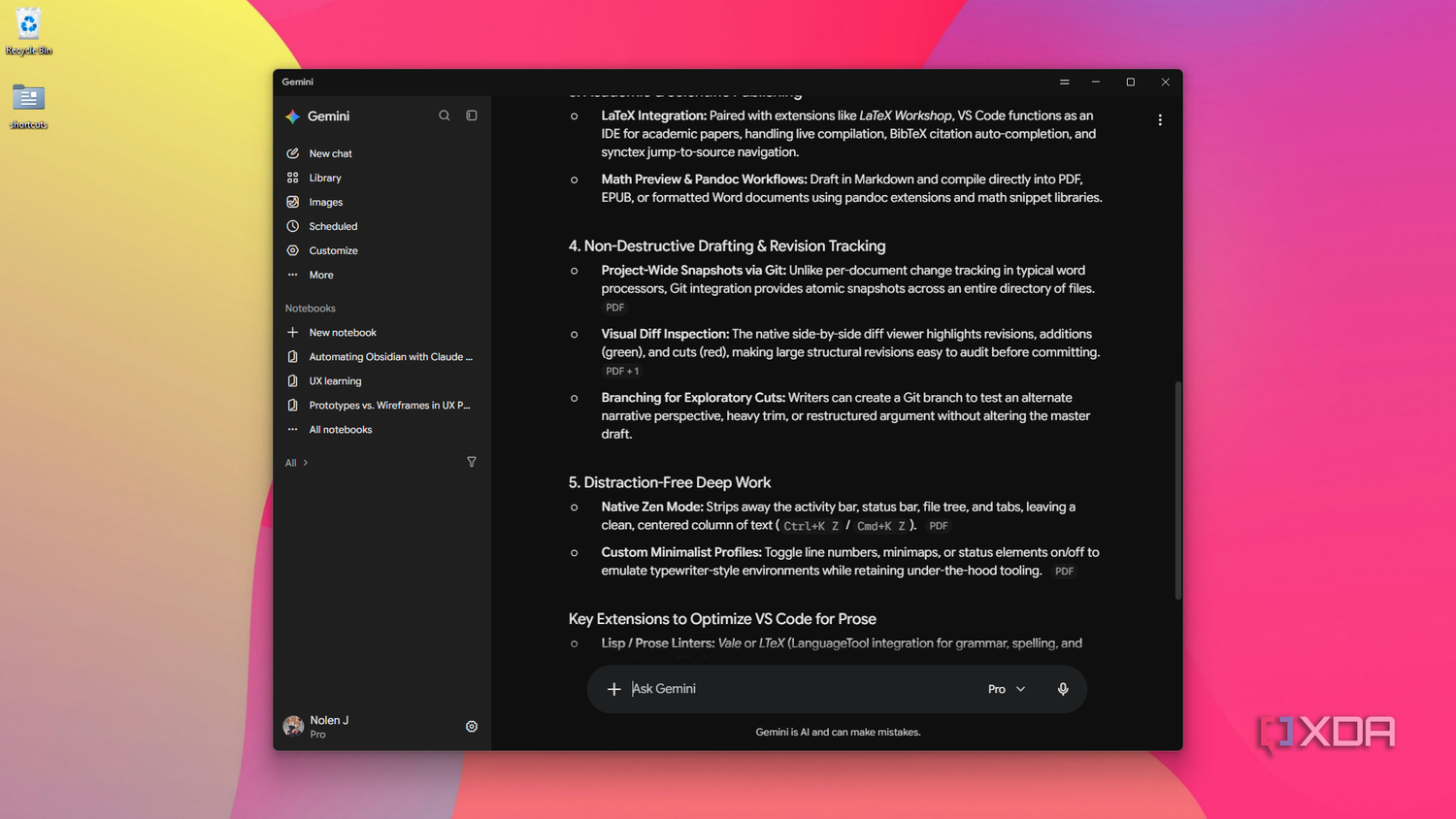Click the Gemini logo in the sidebar
Image resolution: width=1456 pixels, height=819 pixels.
[x=292, y=116]
